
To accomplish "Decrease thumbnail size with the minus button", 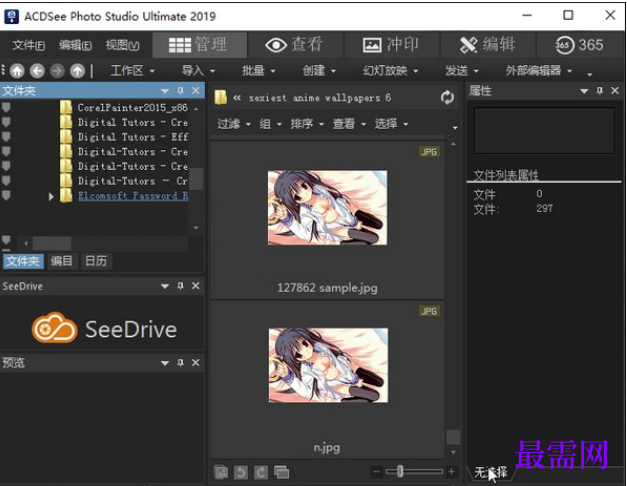I will click(376, 472).
